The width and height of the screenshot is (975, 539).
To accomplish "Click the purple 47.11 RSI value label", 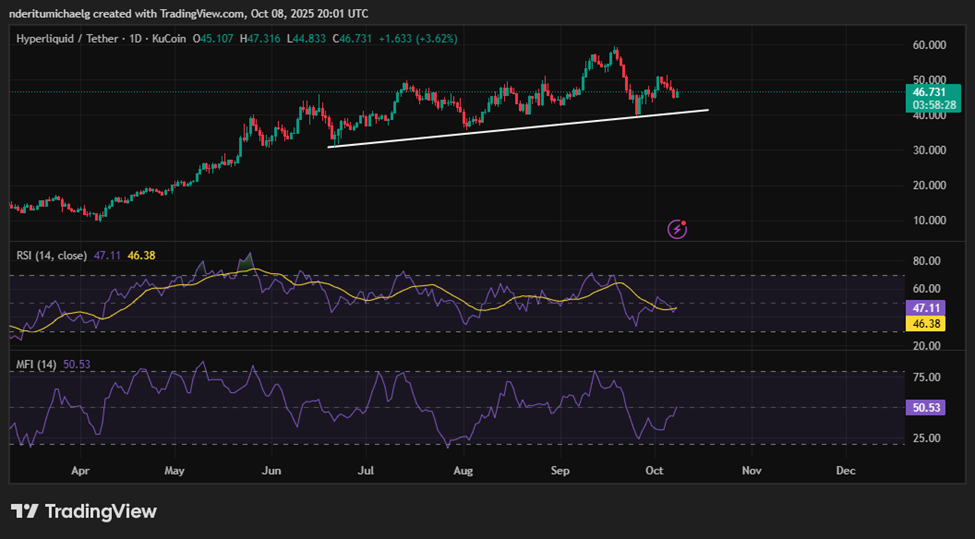I will tap(929, 310).
